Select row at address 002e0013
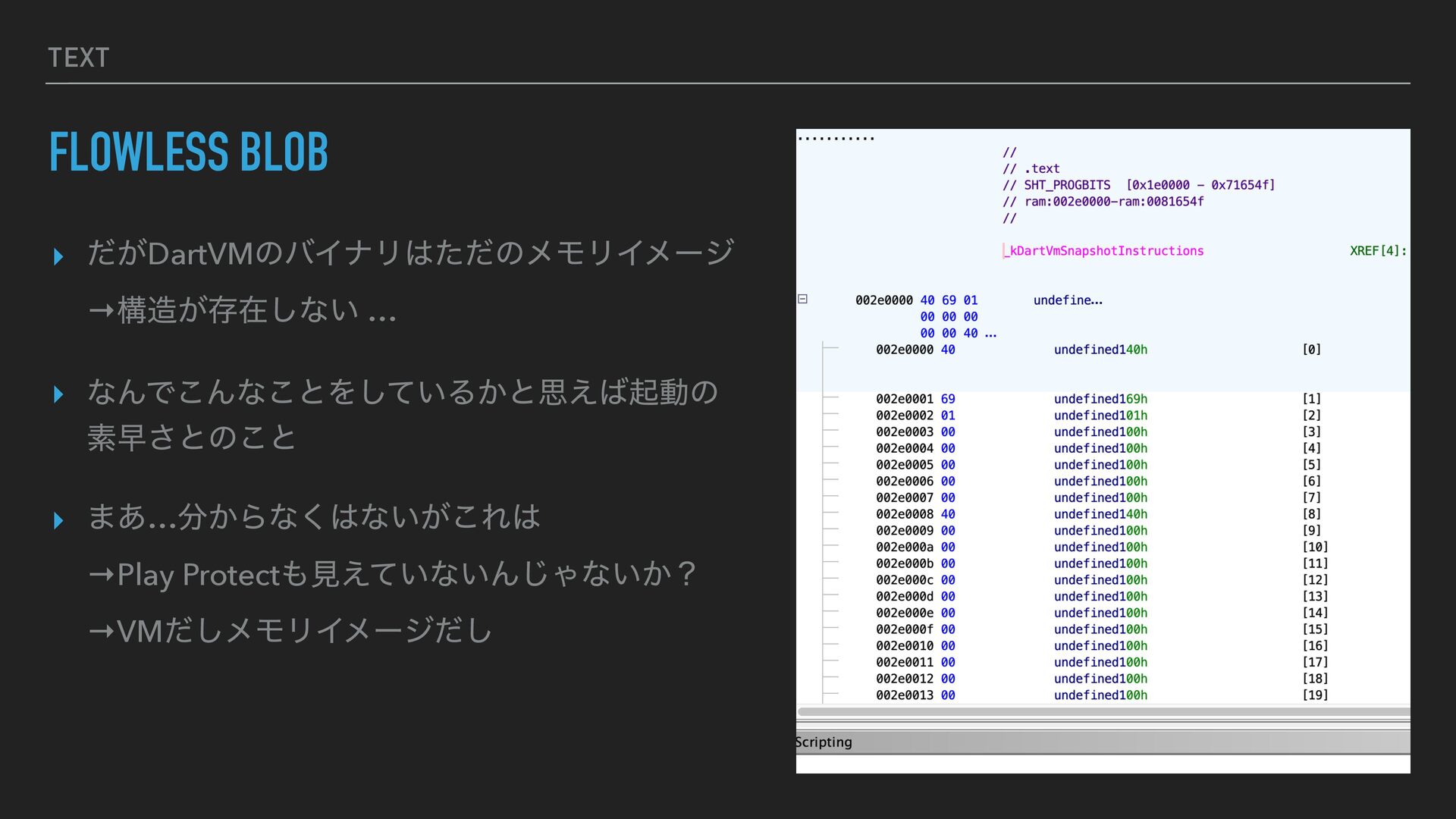This screenshot has height=819, width=1456. tap(904, 695)
